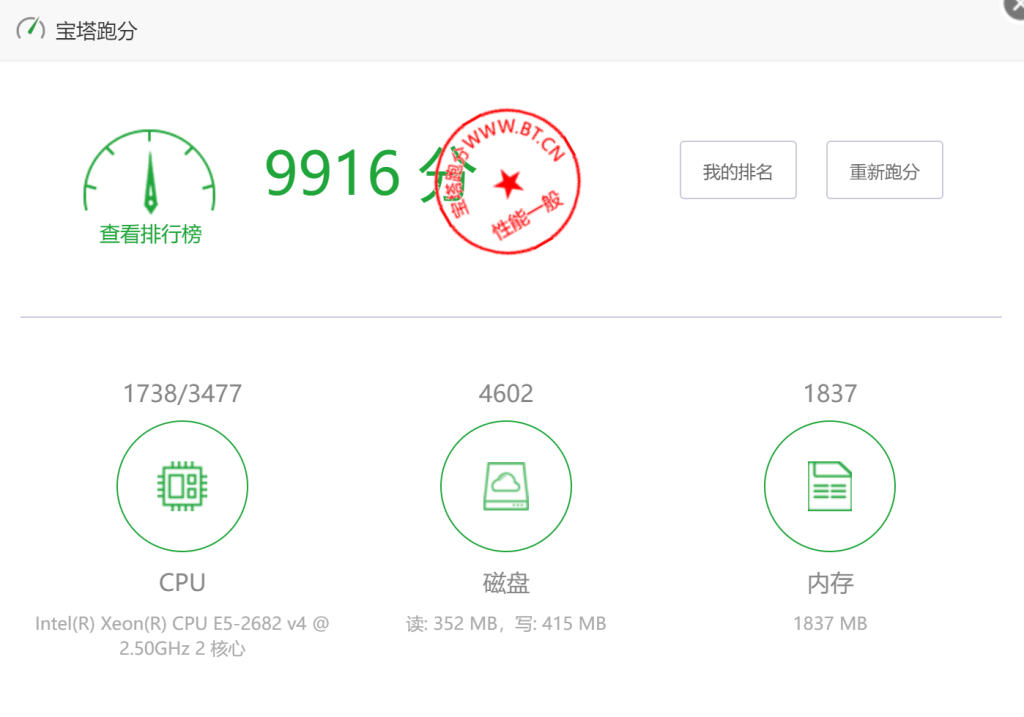This screenshot has height=717, width=1024.
Task: Click the Intel Xeon E5-2682 CPU description
Action: (182, 636)
